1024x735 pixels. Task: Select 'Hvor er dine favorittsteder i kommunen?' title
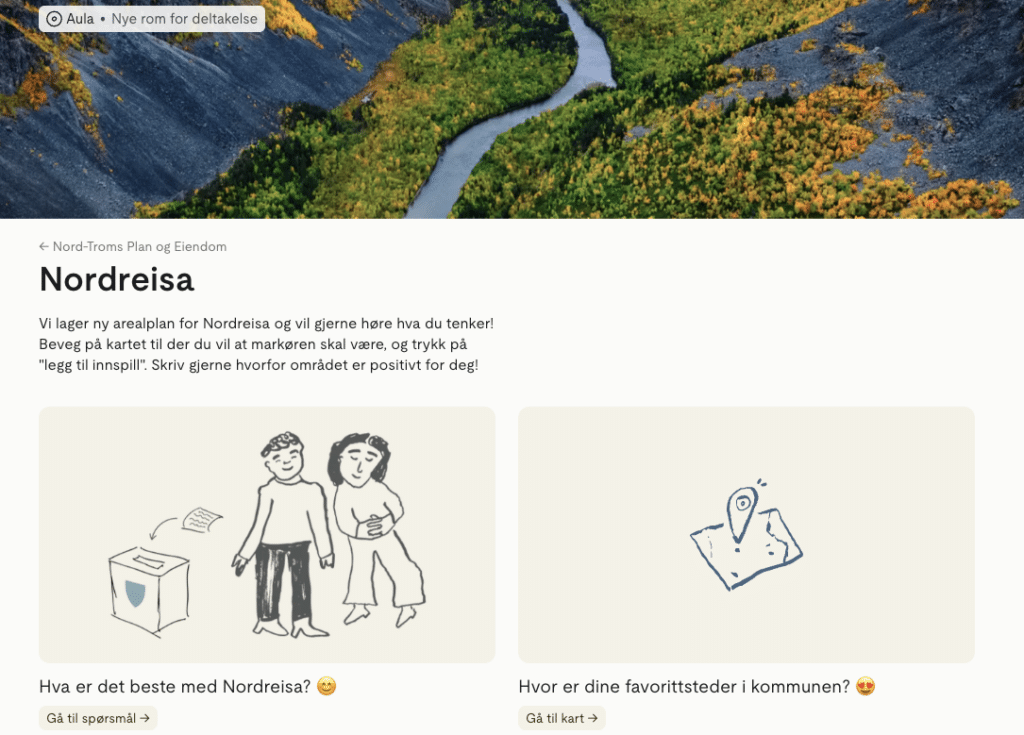(x=684, y=687)
